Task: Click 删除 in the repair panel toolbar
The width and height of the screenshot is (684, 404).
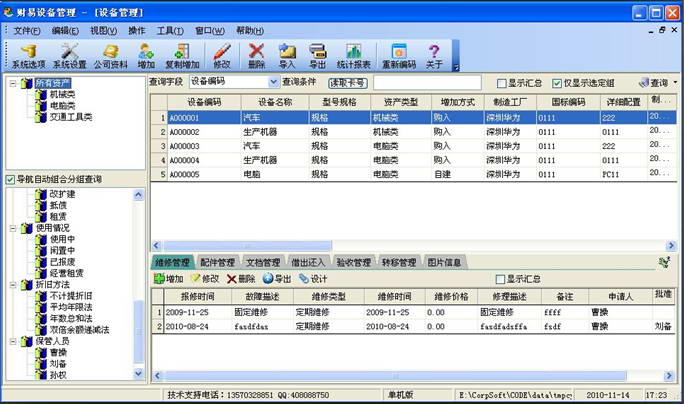Action: 241,278
